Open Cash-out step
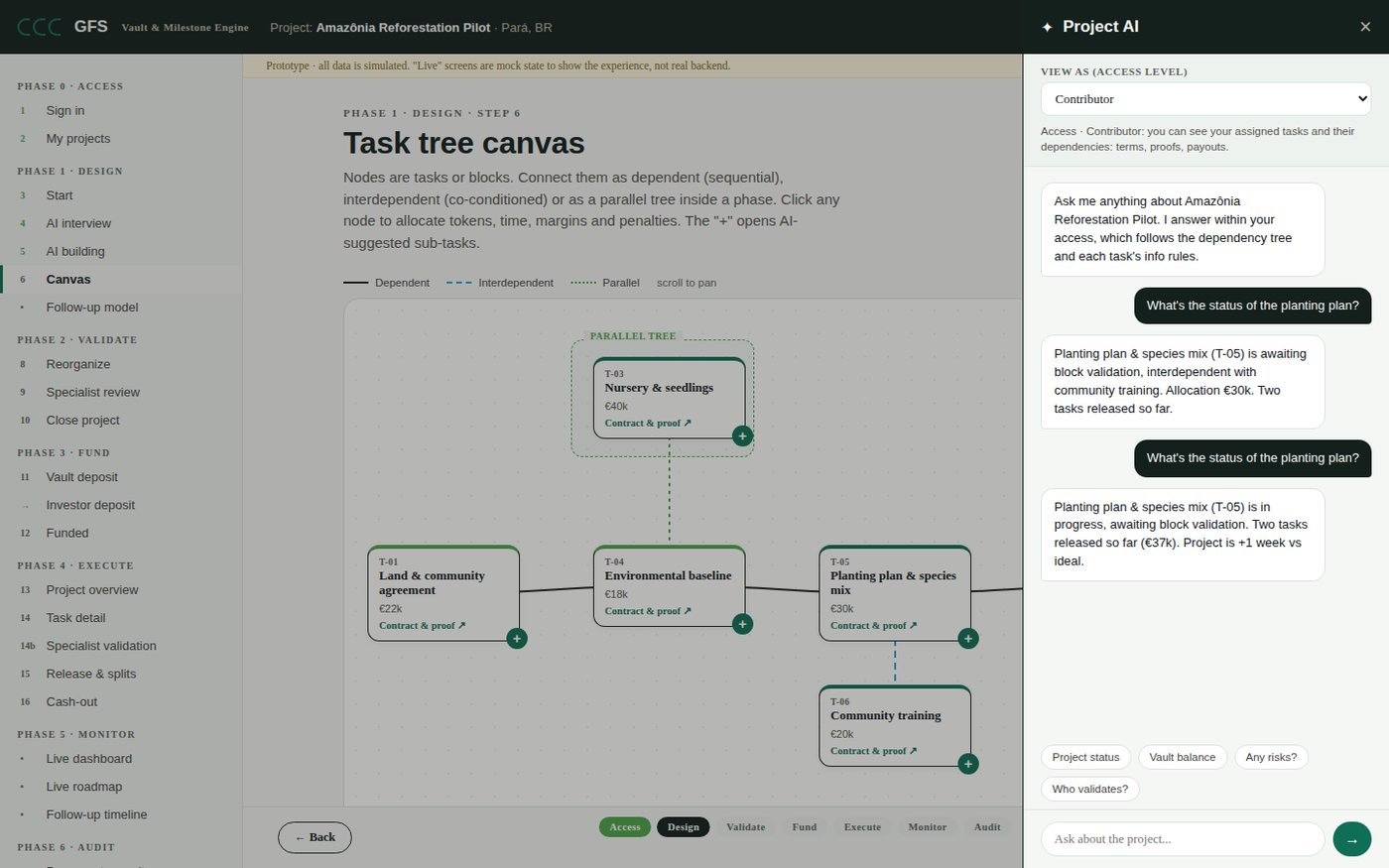Viewport: 1389px width, 868px height. coord(121,701)
